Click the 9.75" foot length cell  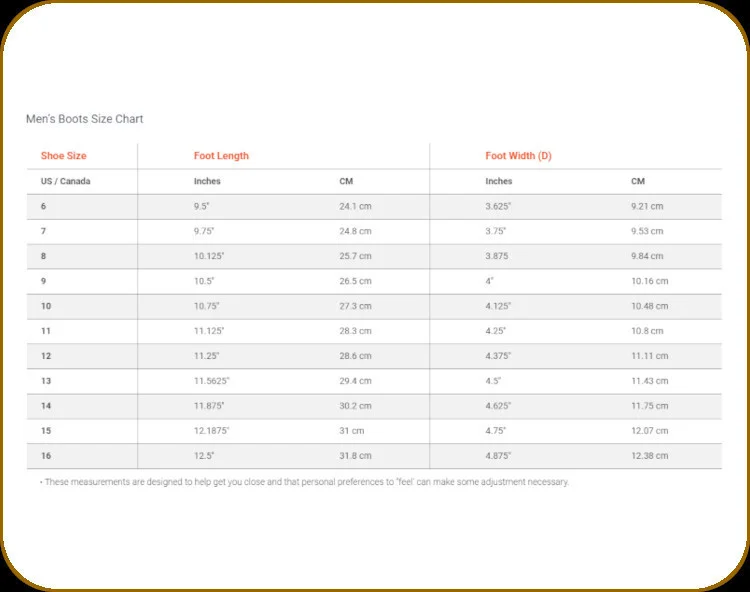[x=204, y=231]
